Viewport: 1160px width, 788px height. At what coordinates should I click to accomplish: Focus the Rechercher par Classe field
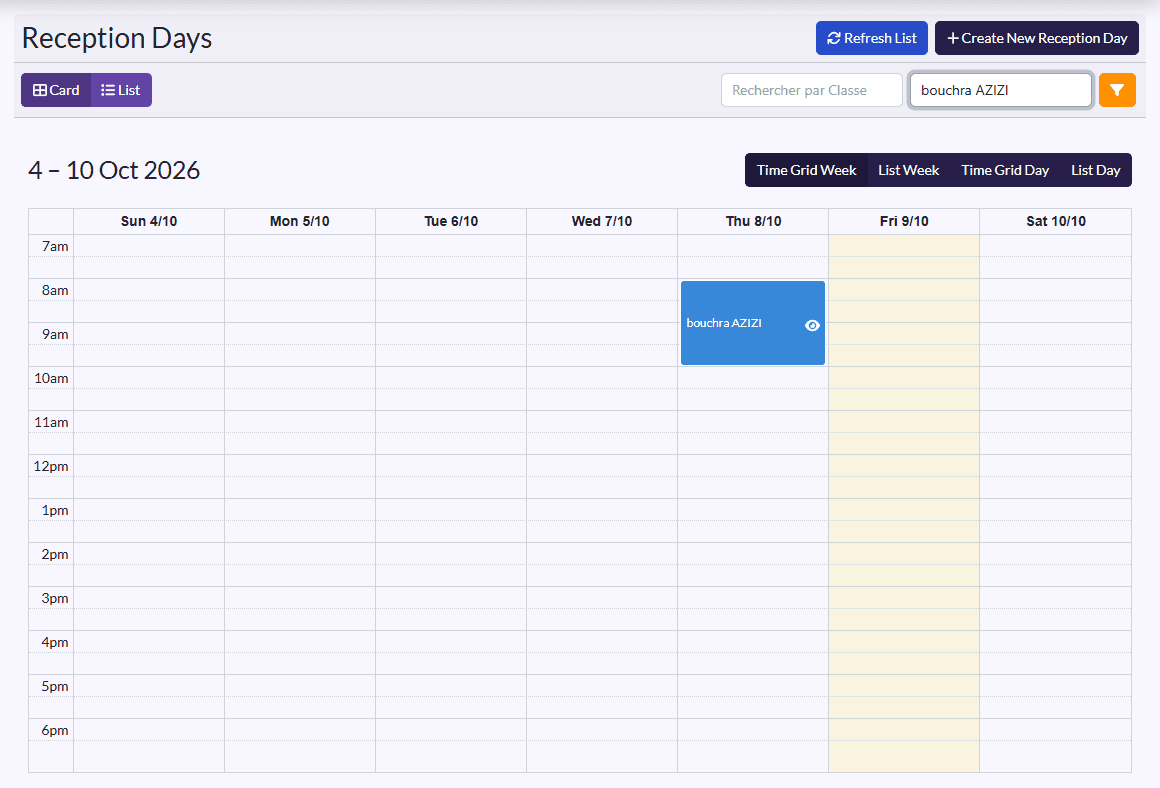(x=812, y=90)
